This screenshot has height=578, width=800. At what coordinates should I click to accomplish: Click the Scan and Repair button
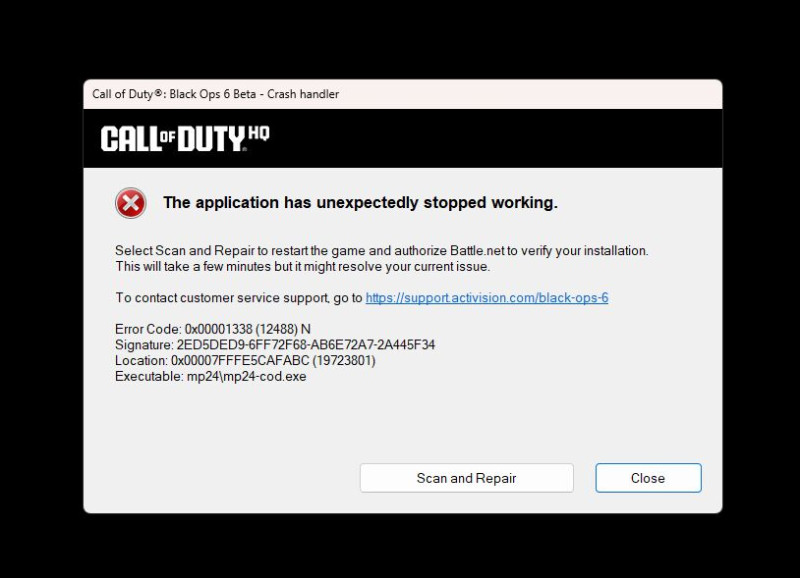click(466, 478)
